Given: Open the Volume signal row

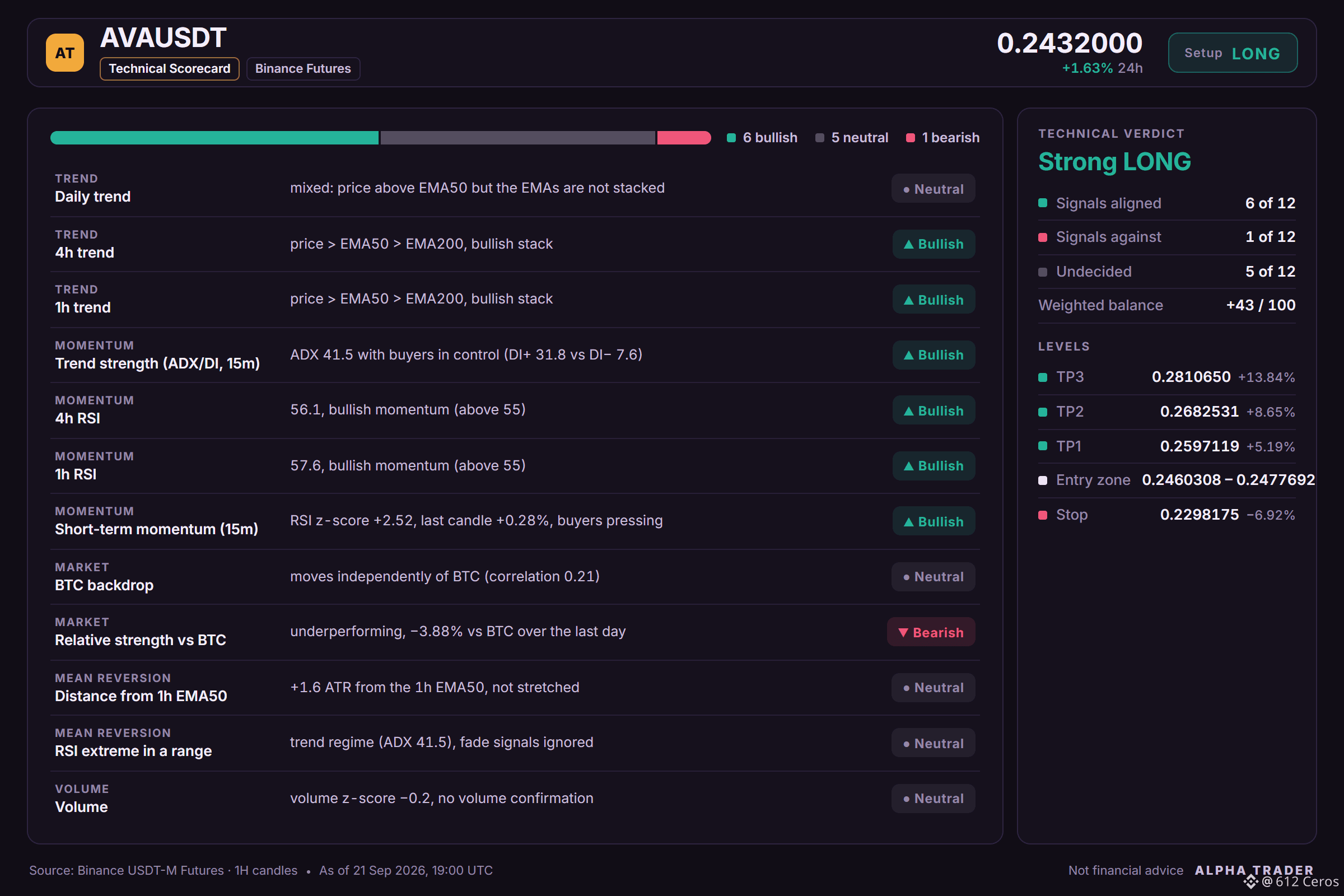Looking at the screenshot, I should [x=515, y=799].
